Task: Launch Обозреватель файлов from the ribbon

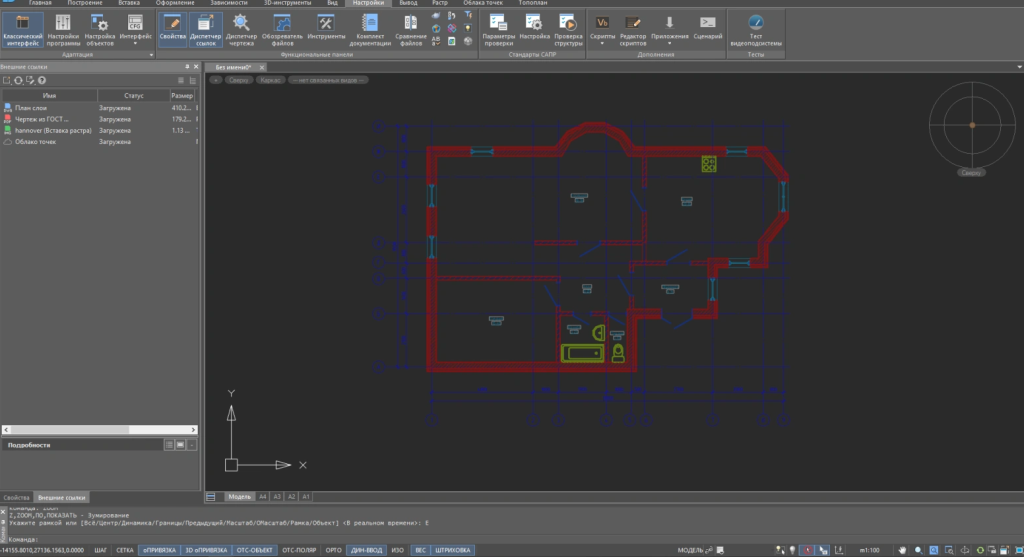Action: click(283, 29)
